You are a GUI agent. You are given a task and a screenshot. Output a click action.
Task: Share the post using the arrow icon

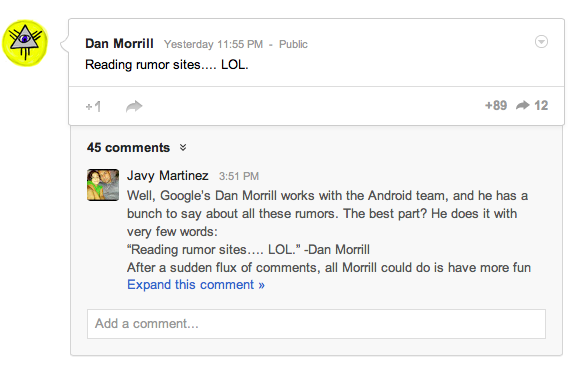click(x=134, y=106)
